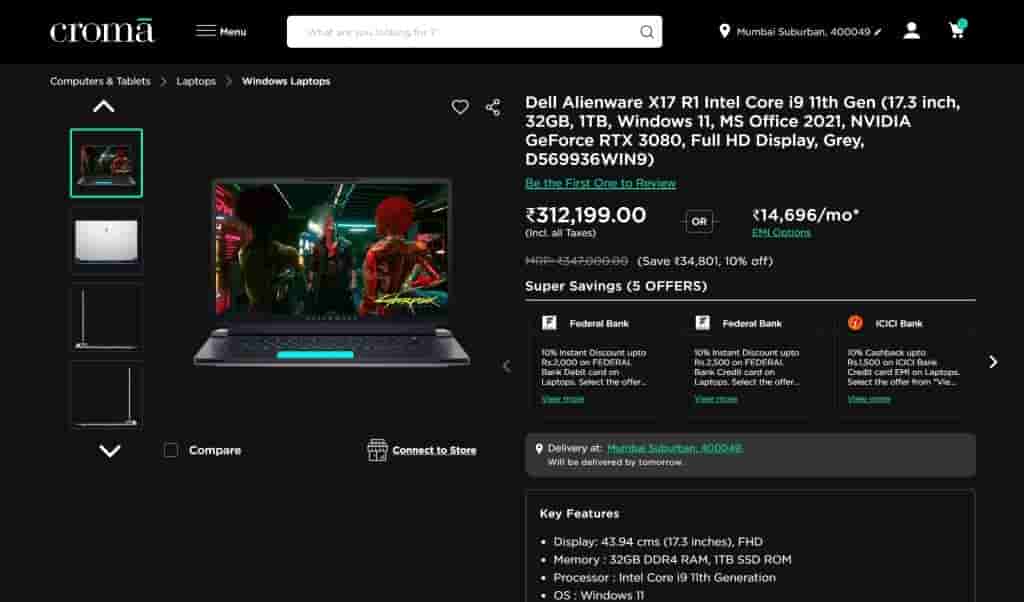Click the 'Memory : 32GB DDR4 RAM' feature line
1024x602 pixels.
click(673, 560)
